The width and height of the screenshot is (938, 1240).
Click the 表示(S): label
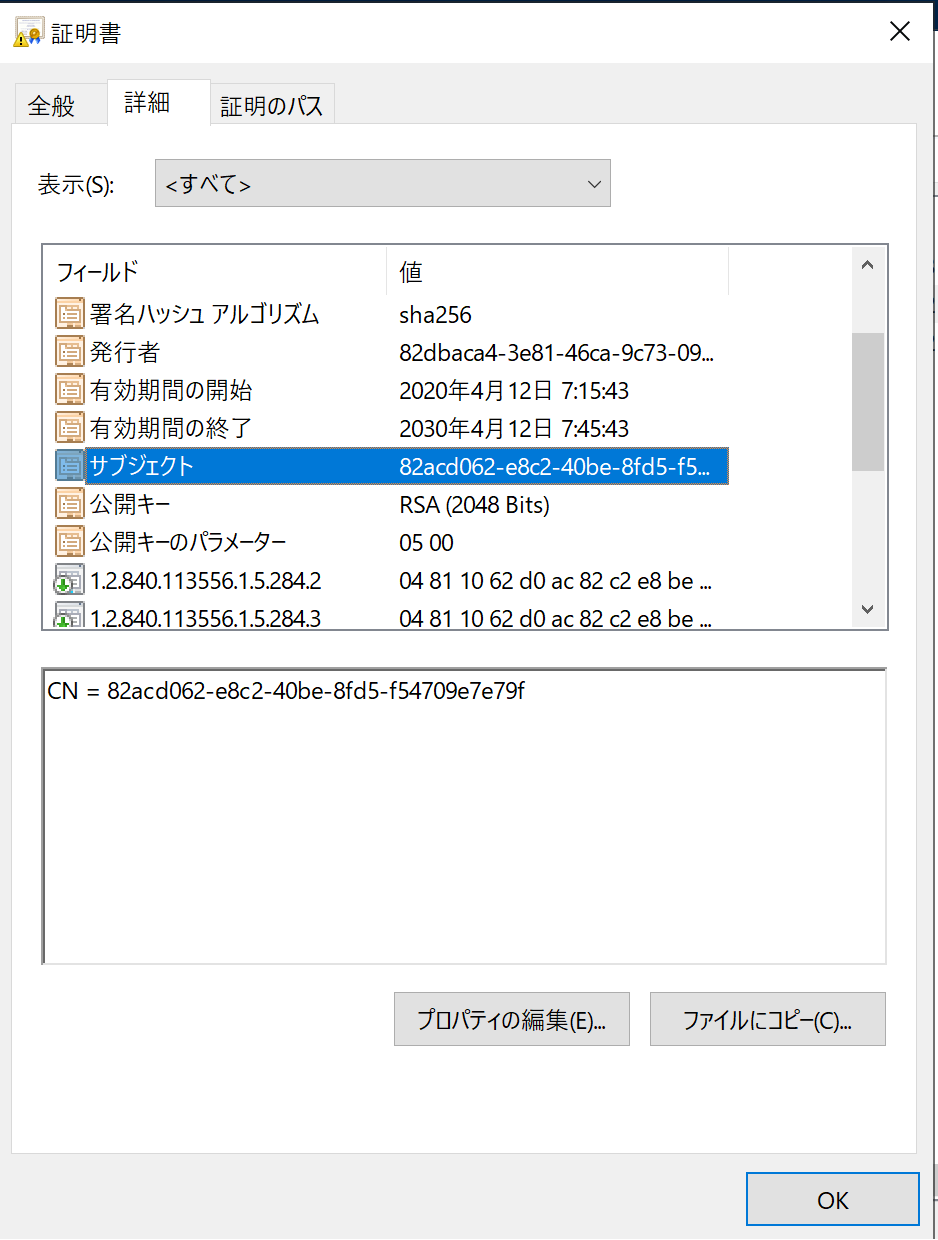point(76,185)
